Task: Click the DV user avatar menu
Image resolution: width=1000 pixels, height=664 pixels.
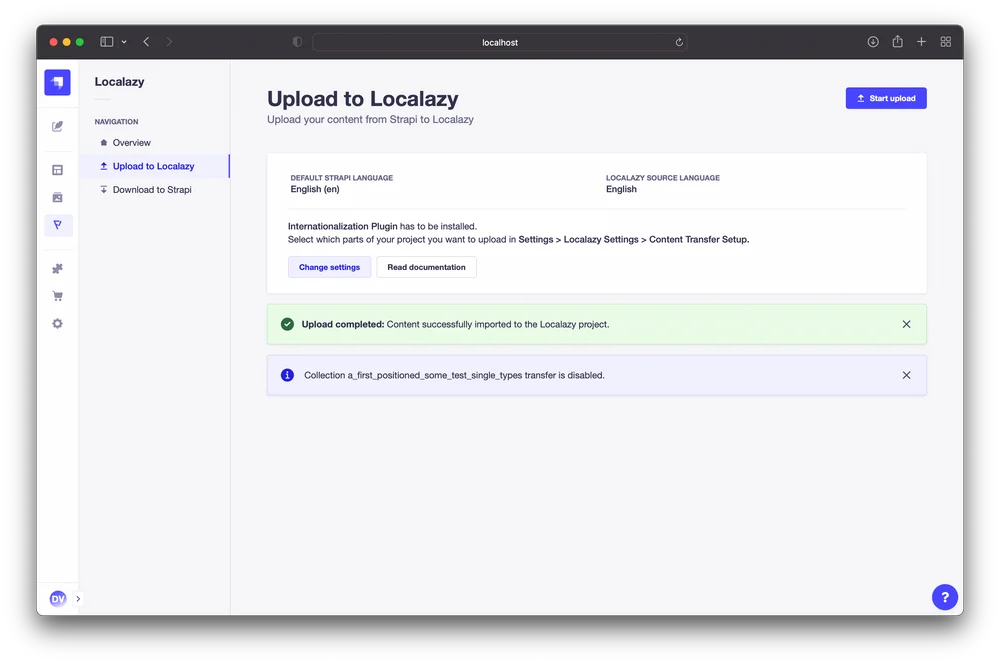Action: (x=57, y=598)
